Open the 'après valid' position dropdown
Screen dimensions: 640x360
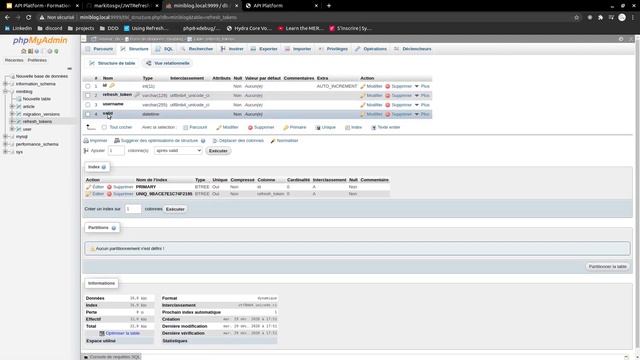click(x=178, y=151)
